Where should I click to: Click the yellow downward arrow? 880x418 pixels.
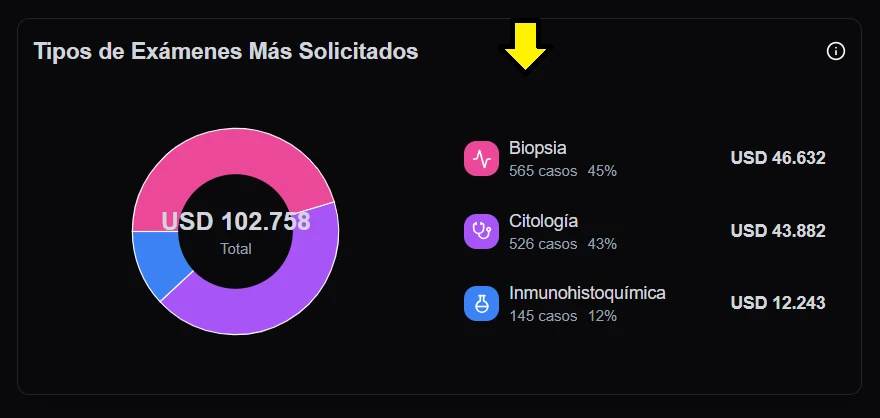[x=526, y=46]
